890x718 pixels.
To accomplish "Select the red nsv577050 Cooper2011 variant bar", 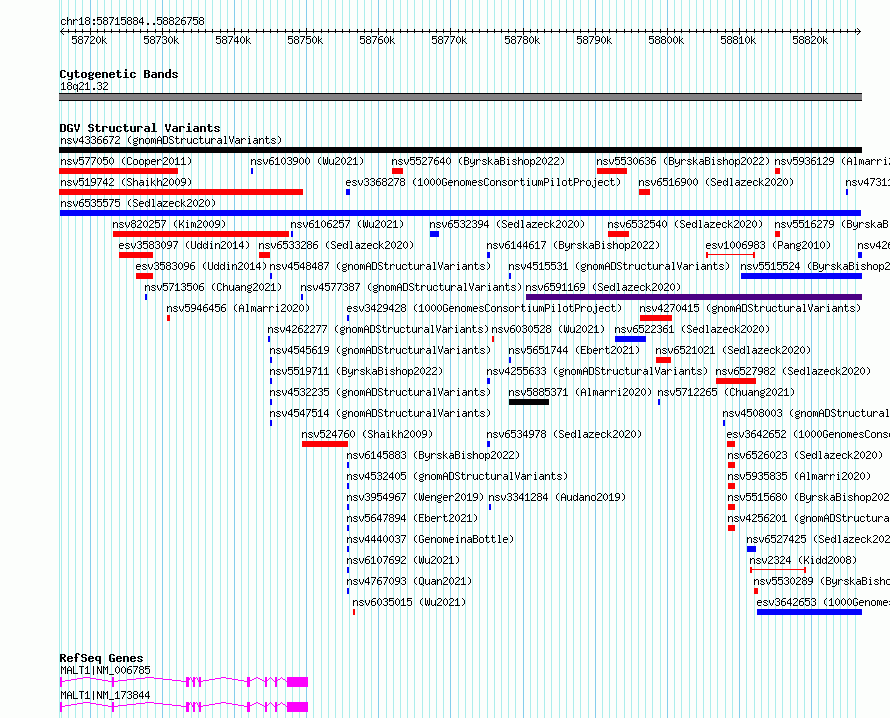I will click(x=119, y=171).
